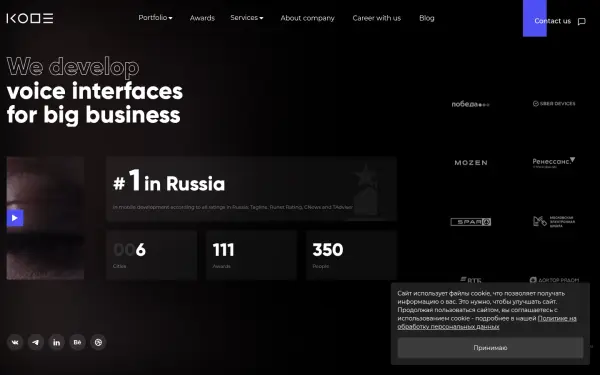The width and height of the screenshot is (600, 375).
Task: Click the voice interfaces headline text
Action: pos(95,91)
